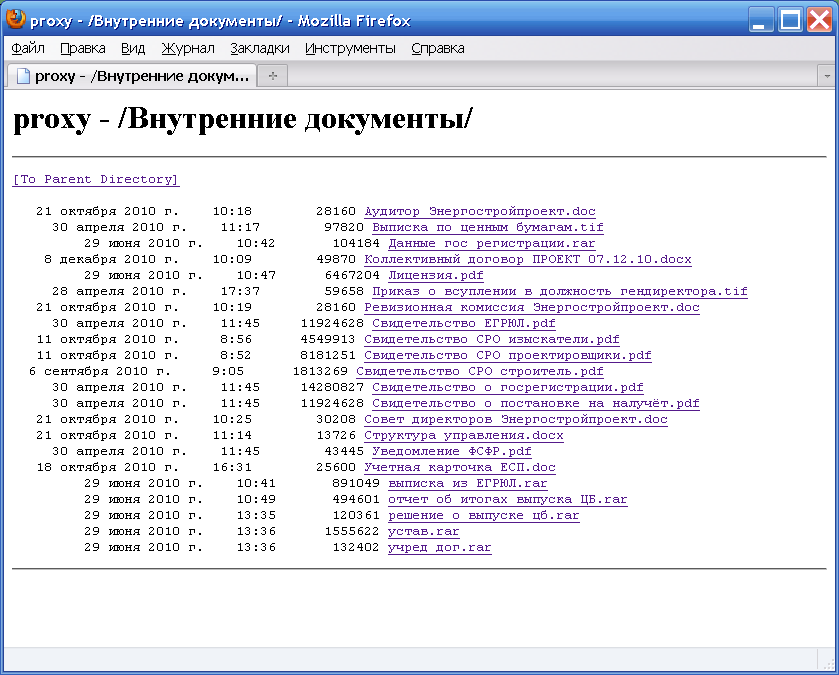Download Данные гос регистрации.rar
Screen dimensions: 839x675
(492, 243)
